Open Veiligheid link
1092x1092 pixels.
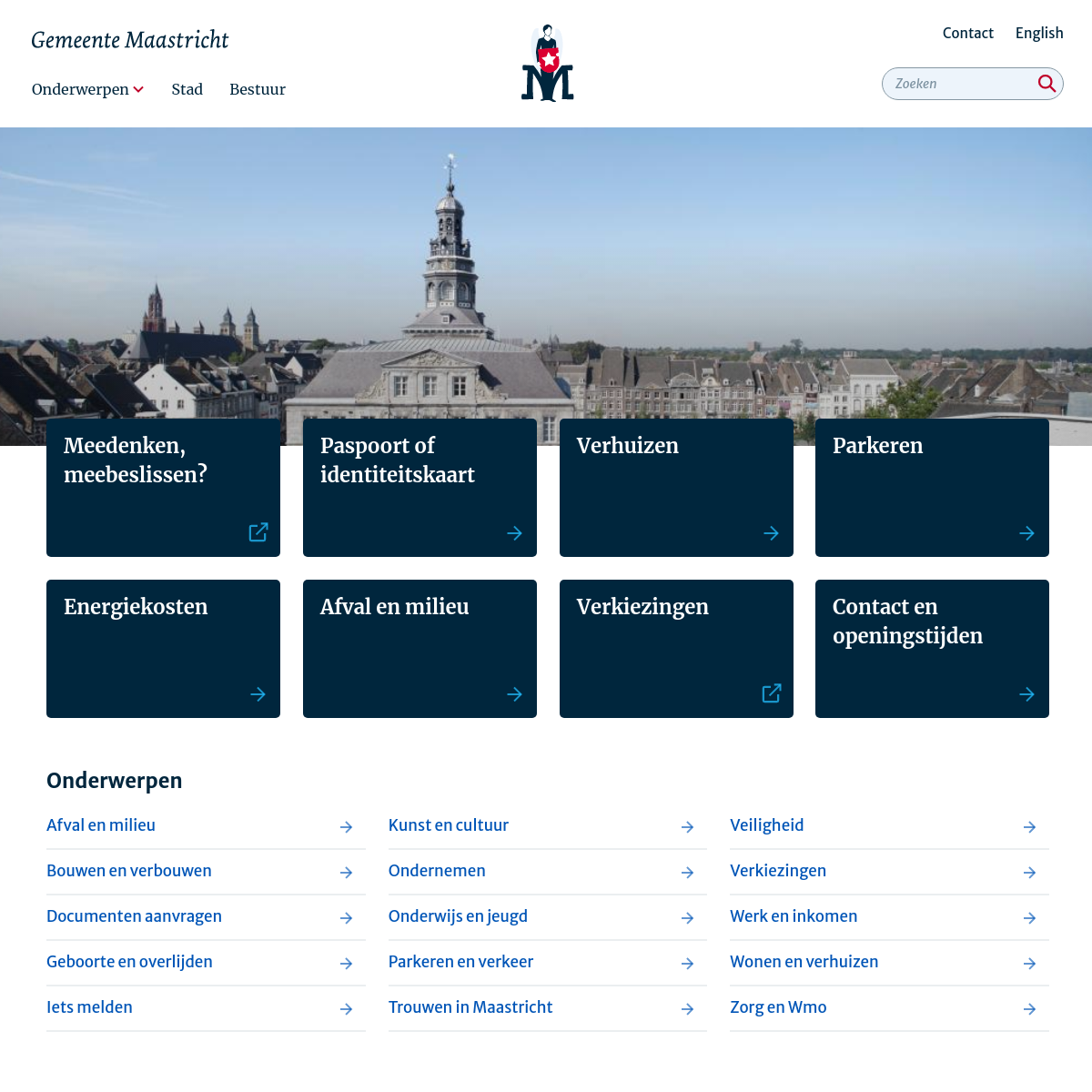coord(767,825)
